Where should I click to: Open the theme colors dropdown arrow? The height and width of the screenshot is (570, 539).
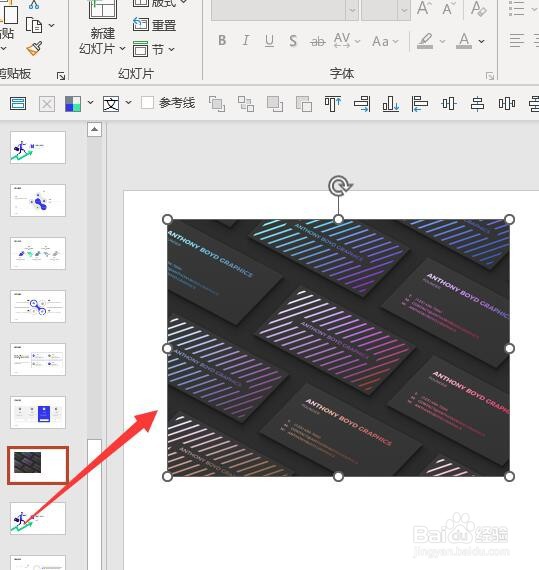[90, 103]
